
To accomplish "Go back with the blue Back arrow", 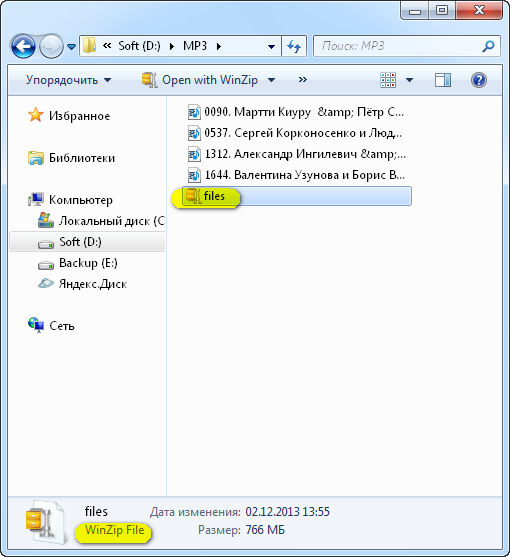I will (x=23, y=46).
